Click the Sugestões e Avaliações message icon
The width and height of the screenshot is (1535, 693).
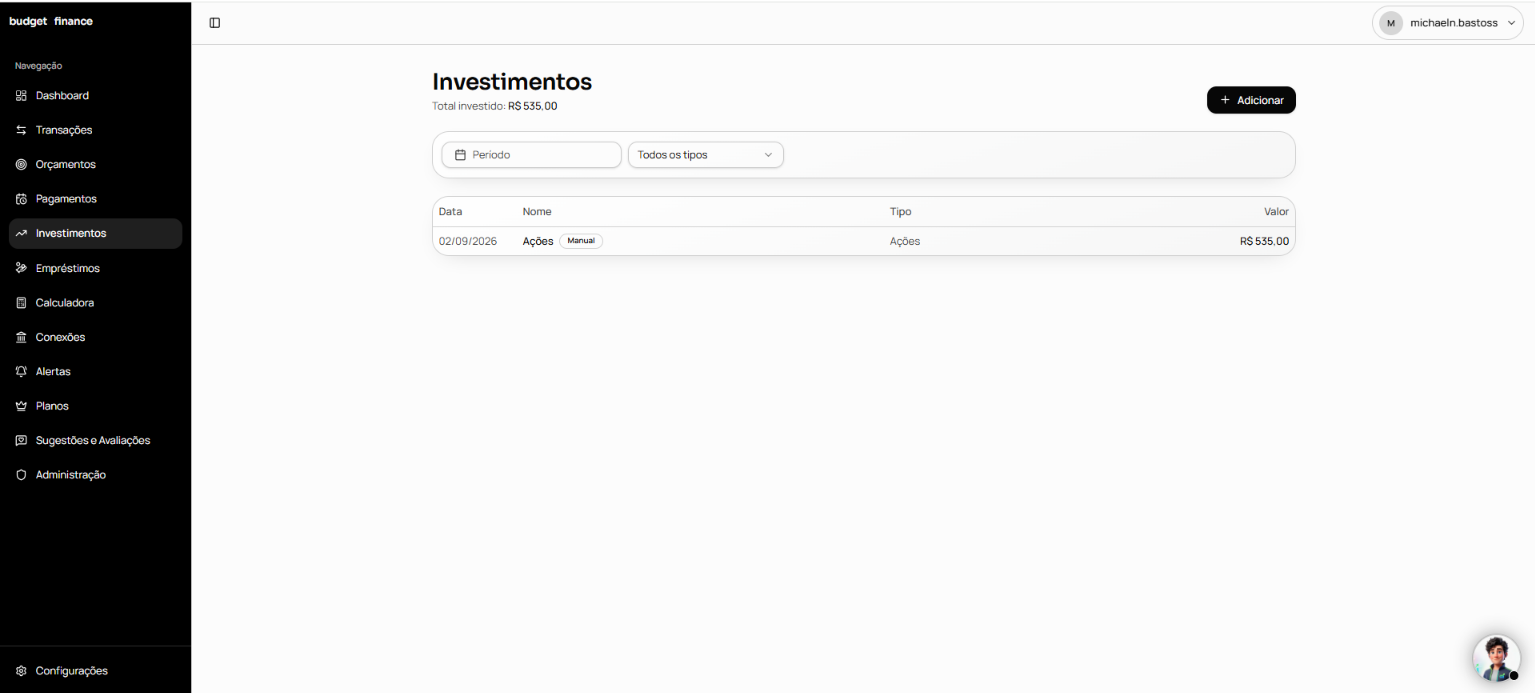click(x=21, y=440)
